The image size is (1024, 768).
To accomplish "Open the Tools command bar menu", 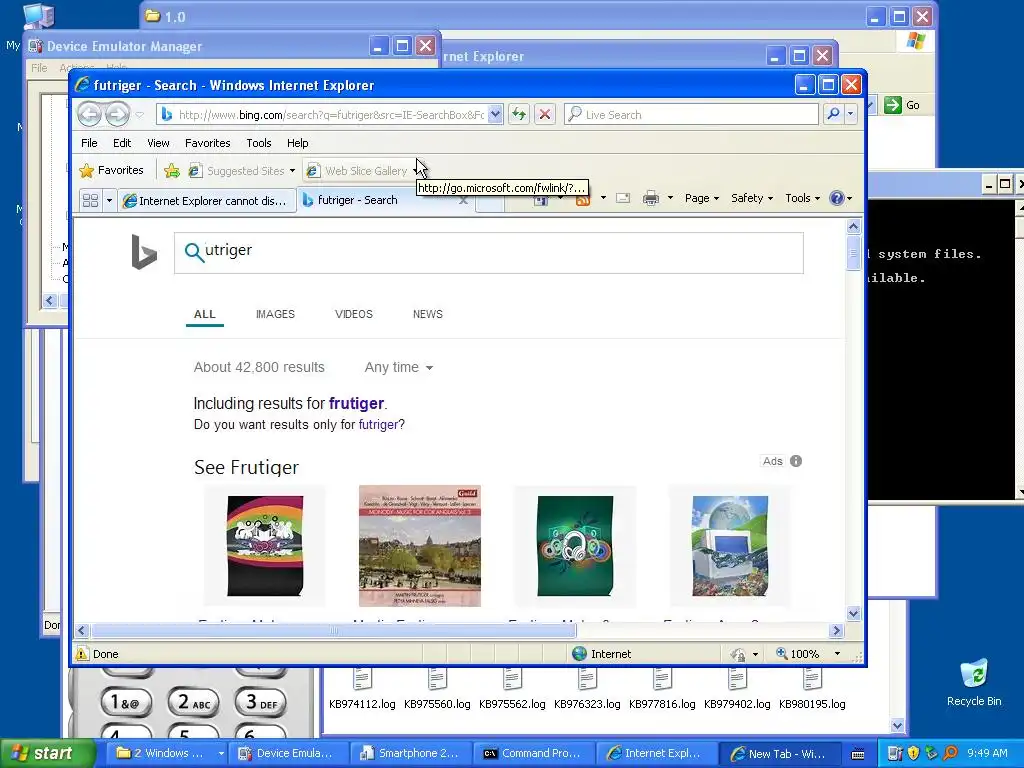I will (x=802, y=198).
